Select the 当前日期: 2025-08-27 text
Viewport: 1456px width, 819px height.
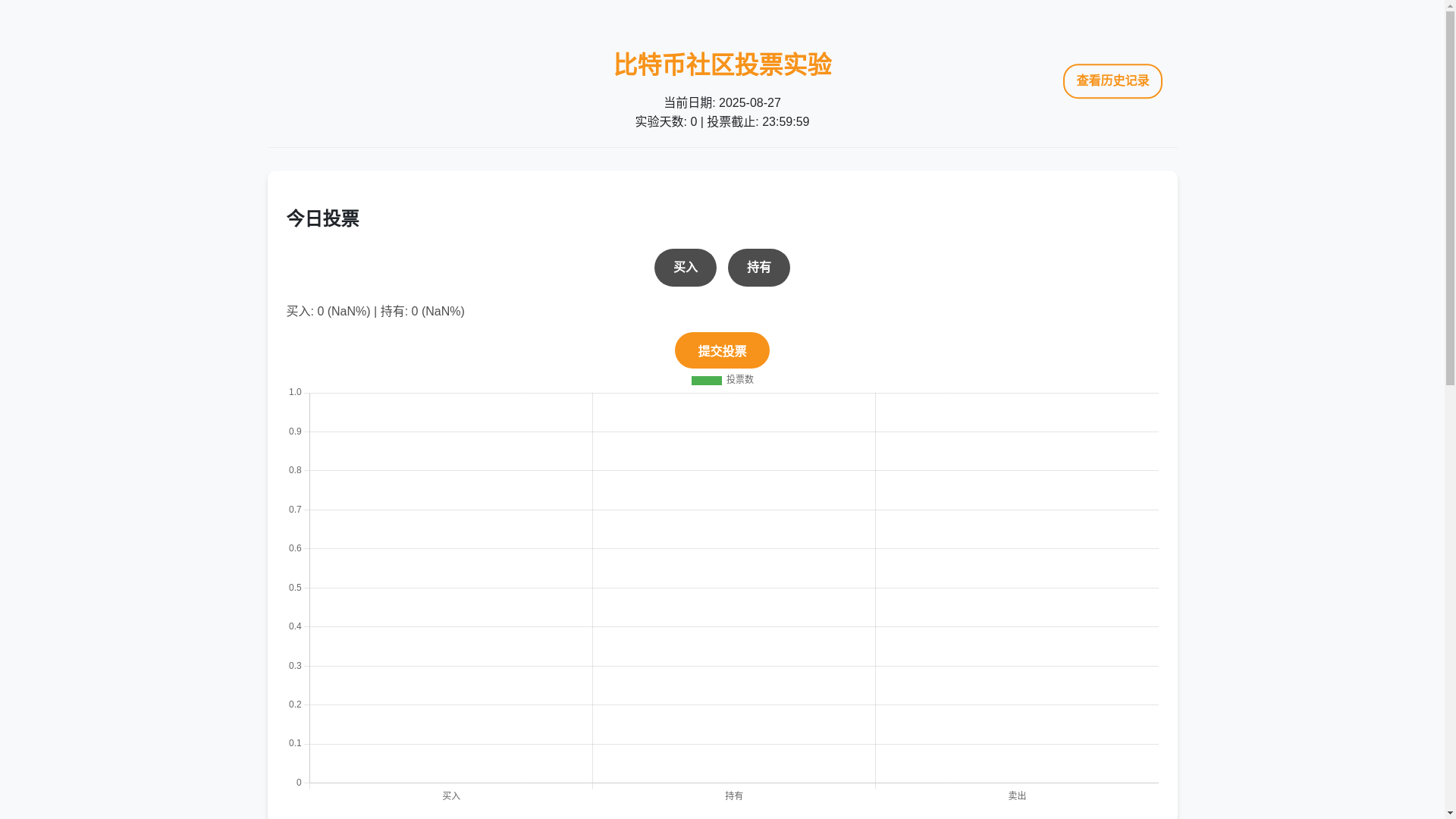(x=722, y=102)
